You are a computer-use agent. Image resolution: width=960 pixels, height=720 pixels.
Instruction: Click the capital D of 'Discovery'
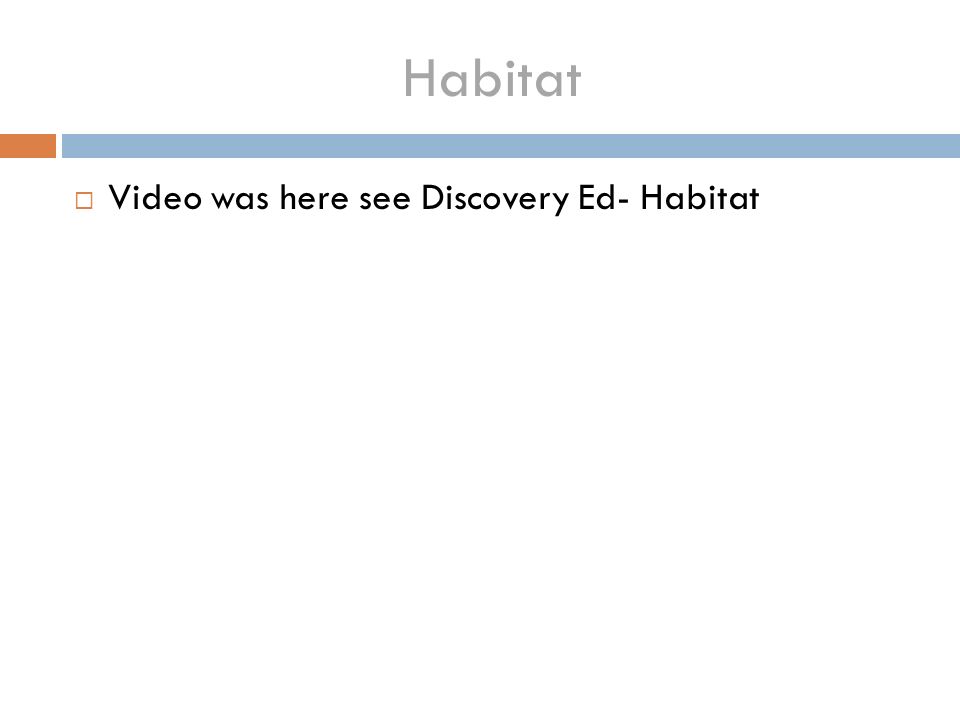click(433, 198)
